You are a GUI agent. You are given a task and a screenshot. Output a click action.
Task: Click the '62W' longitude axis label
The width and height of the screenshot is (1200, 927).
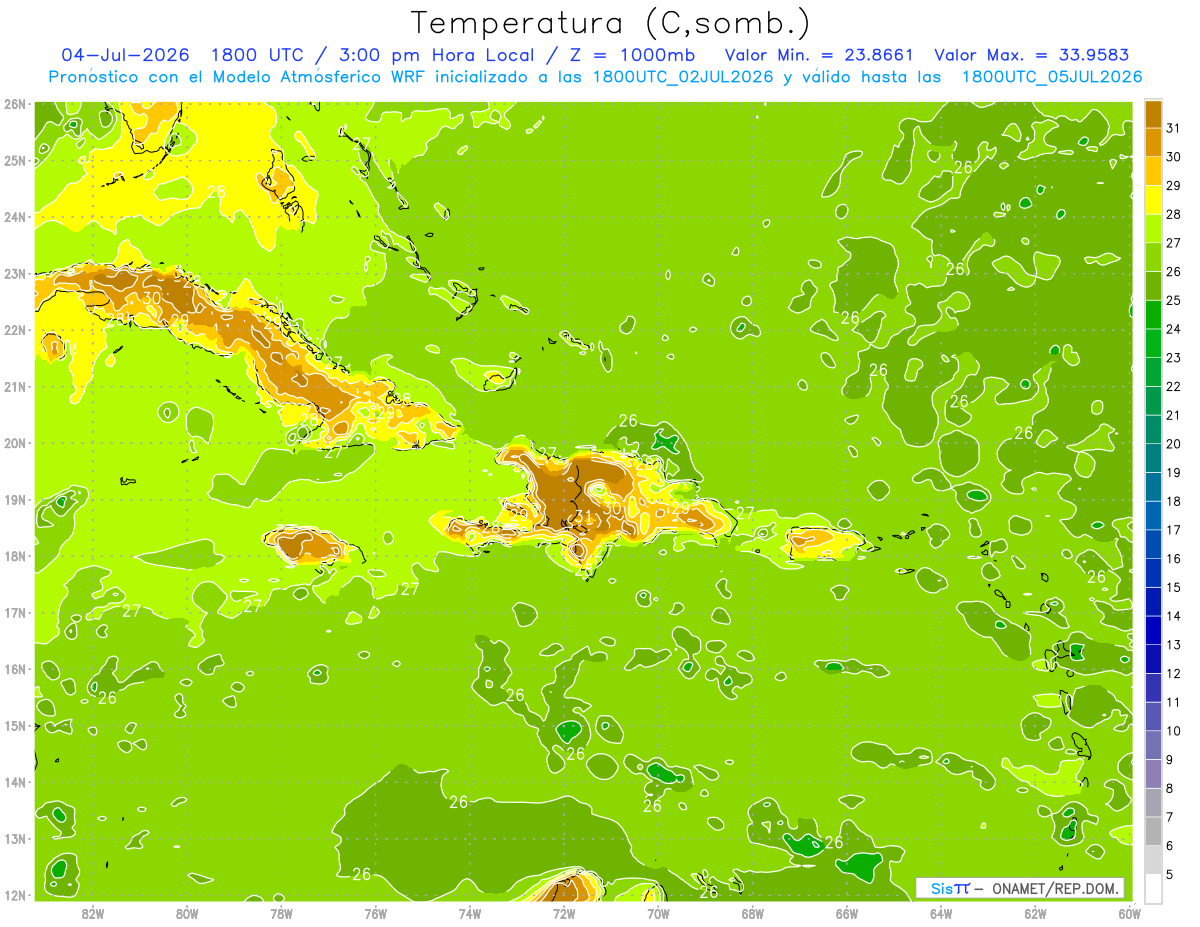pyautogui.click(x=1035, y=913)
